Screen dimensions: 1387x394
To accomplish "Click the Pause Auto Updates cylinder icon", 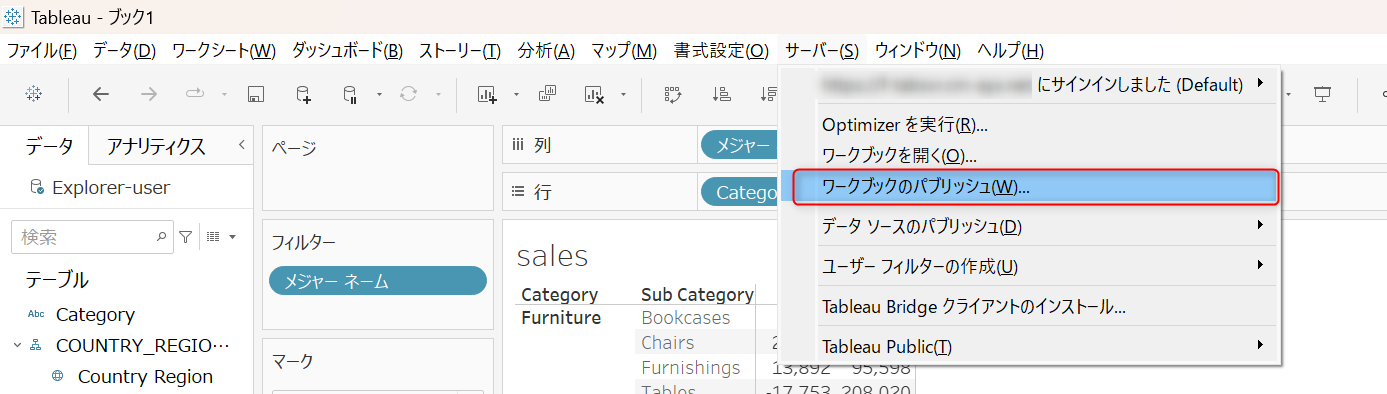I will (350, 95).
